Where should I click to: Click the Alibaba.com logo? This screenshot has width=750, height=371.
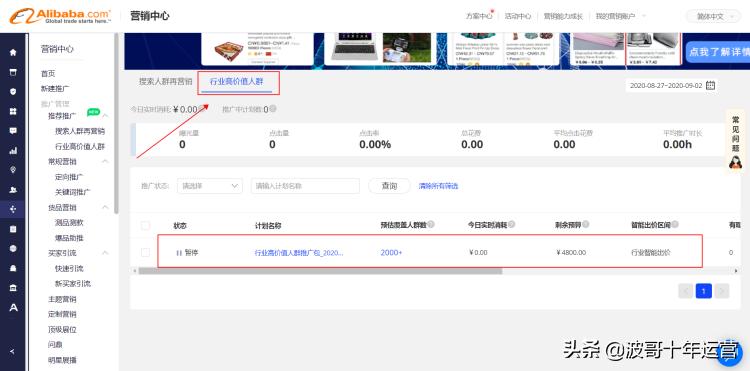60,16
